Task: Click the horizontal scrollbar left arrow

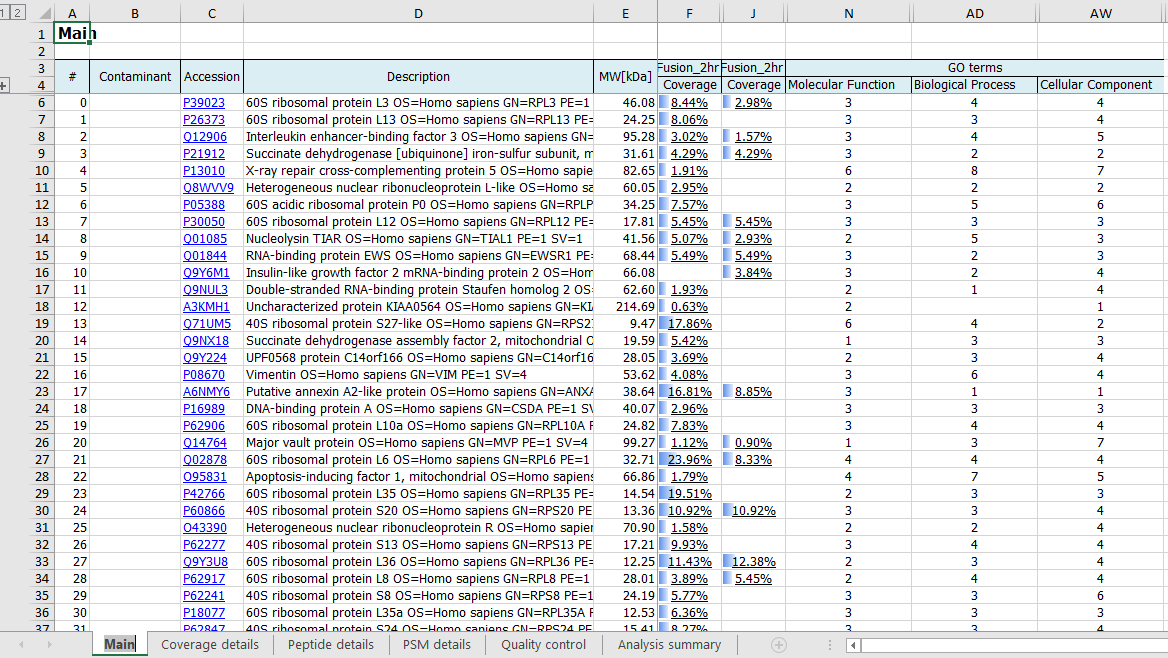Action: coord(853,645)
